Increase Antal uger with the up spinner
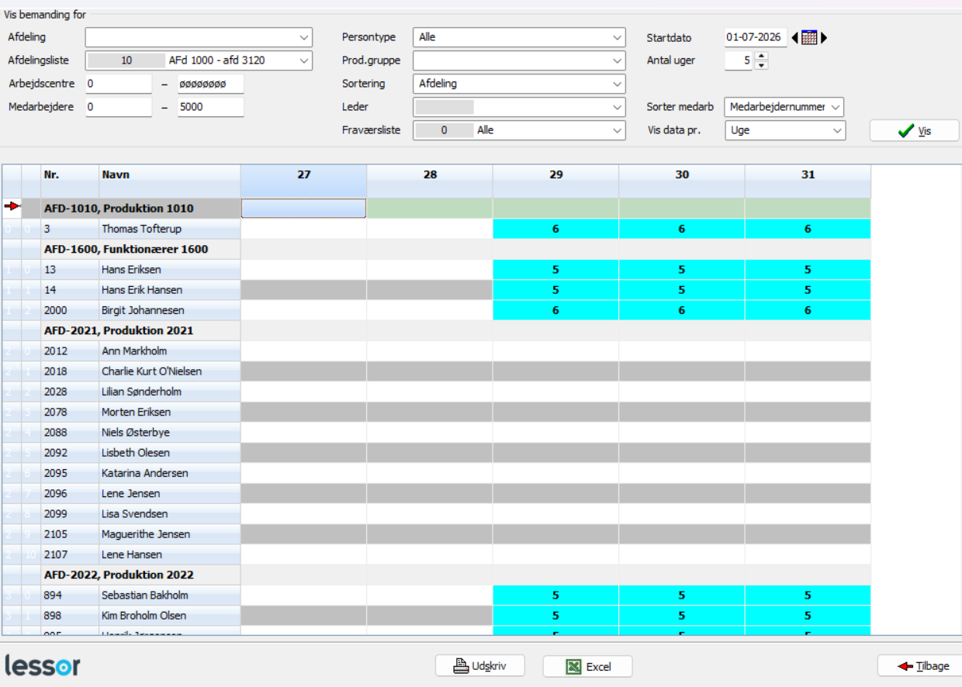The width and height of the screenshot is (962, 687). click(x=761, y=56)
